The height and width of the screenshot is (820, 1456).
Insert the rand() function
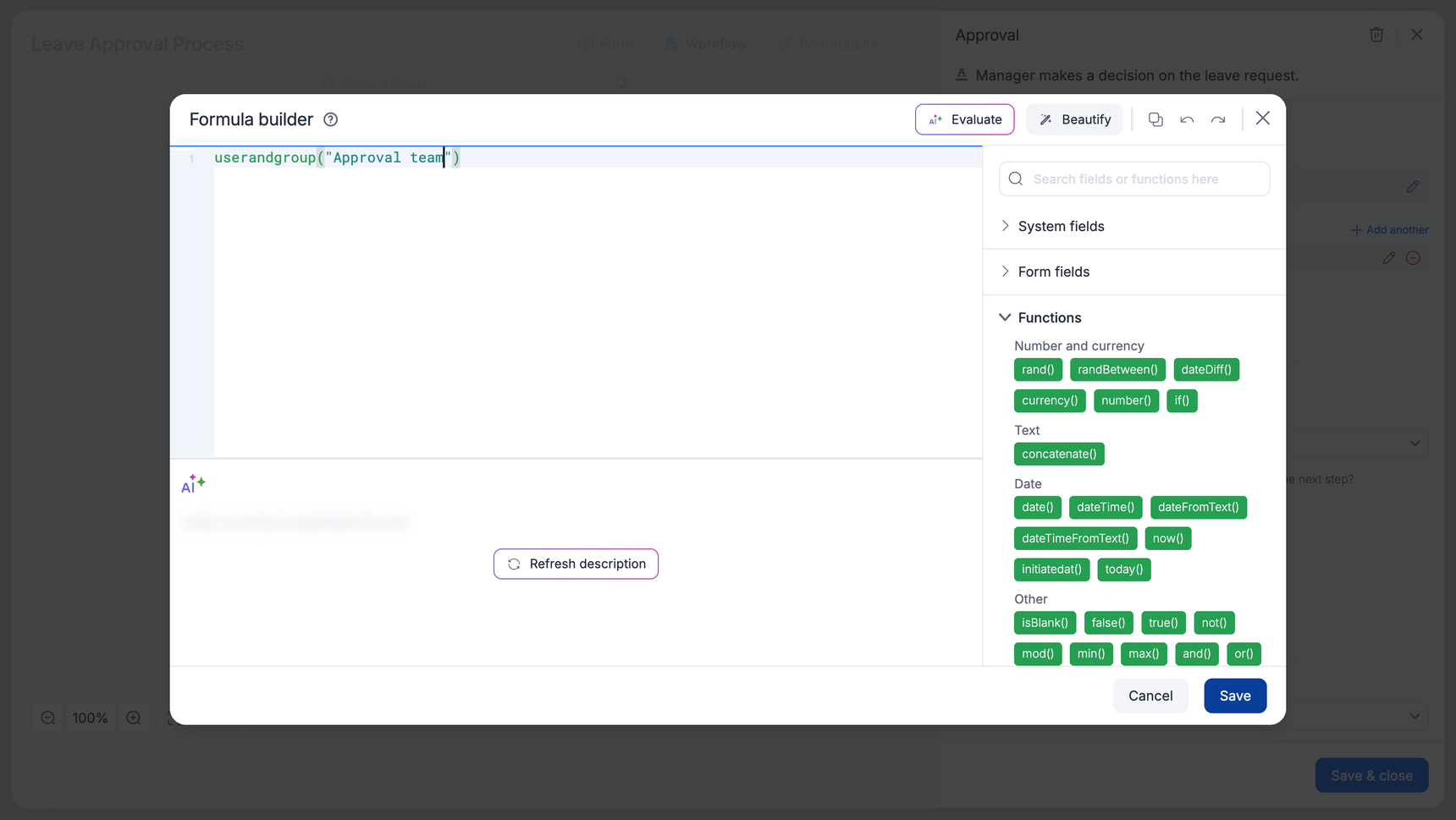[1038, 370]
